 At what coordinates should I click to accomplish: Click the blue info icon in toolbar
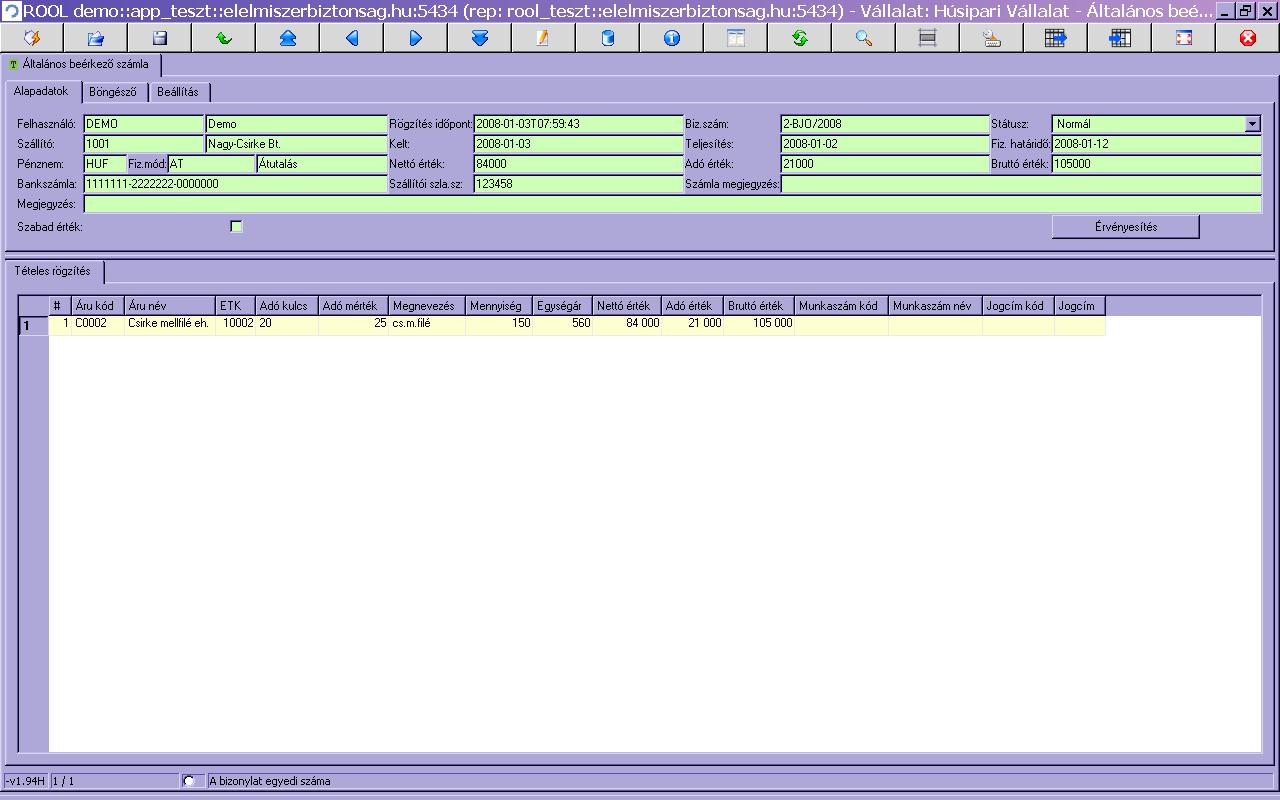pyautogui.click(x=671, y=38)
